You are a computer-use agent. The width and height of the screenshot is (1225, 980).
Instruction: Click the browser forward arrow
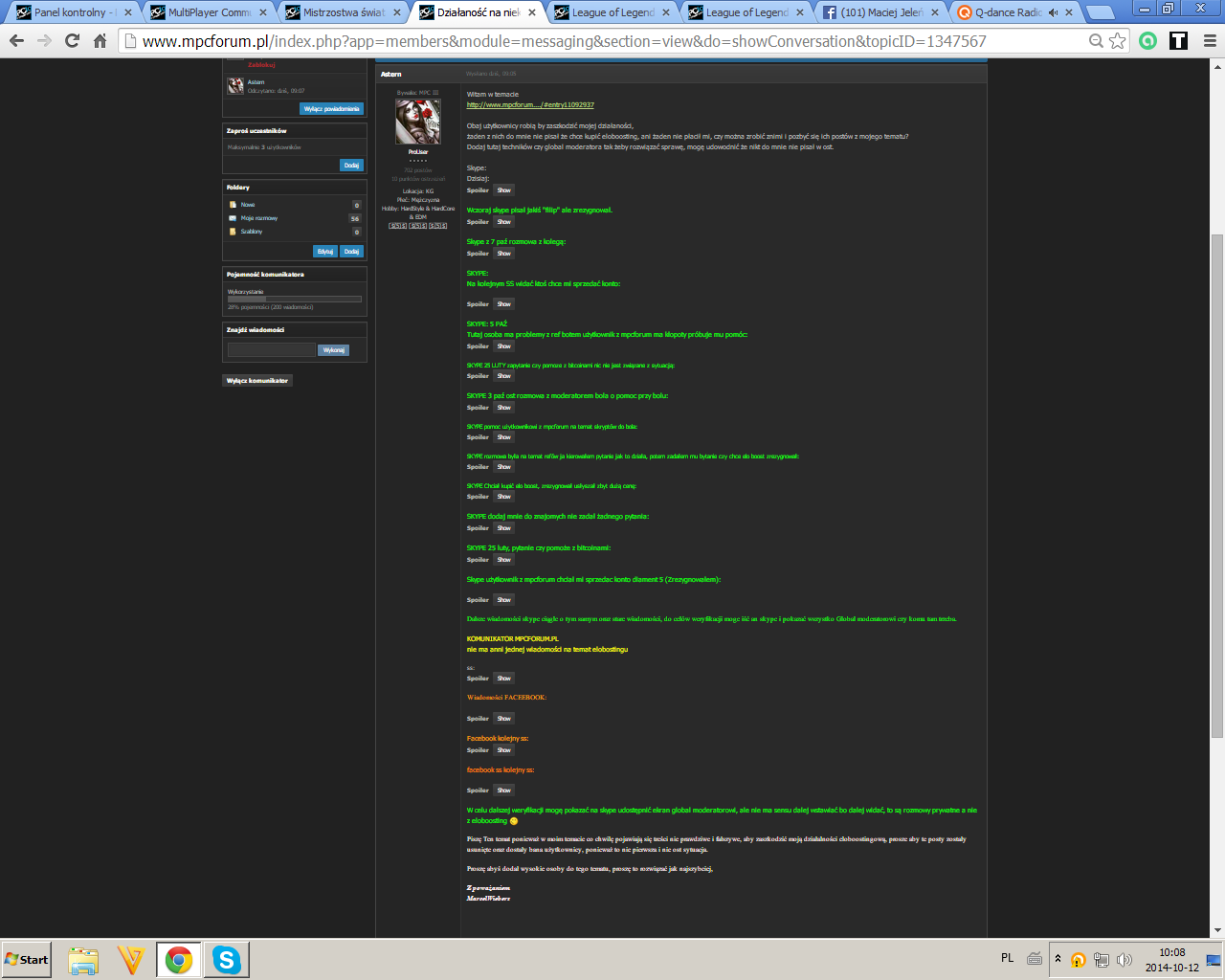[44, 41]
